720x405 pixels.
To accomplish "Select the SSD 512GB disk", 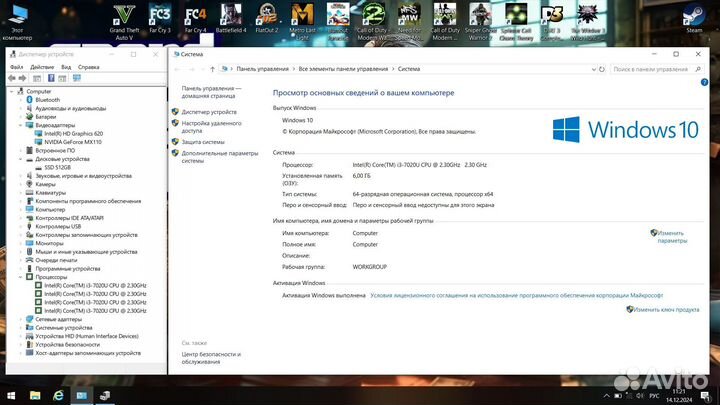I will coord(57,168).
